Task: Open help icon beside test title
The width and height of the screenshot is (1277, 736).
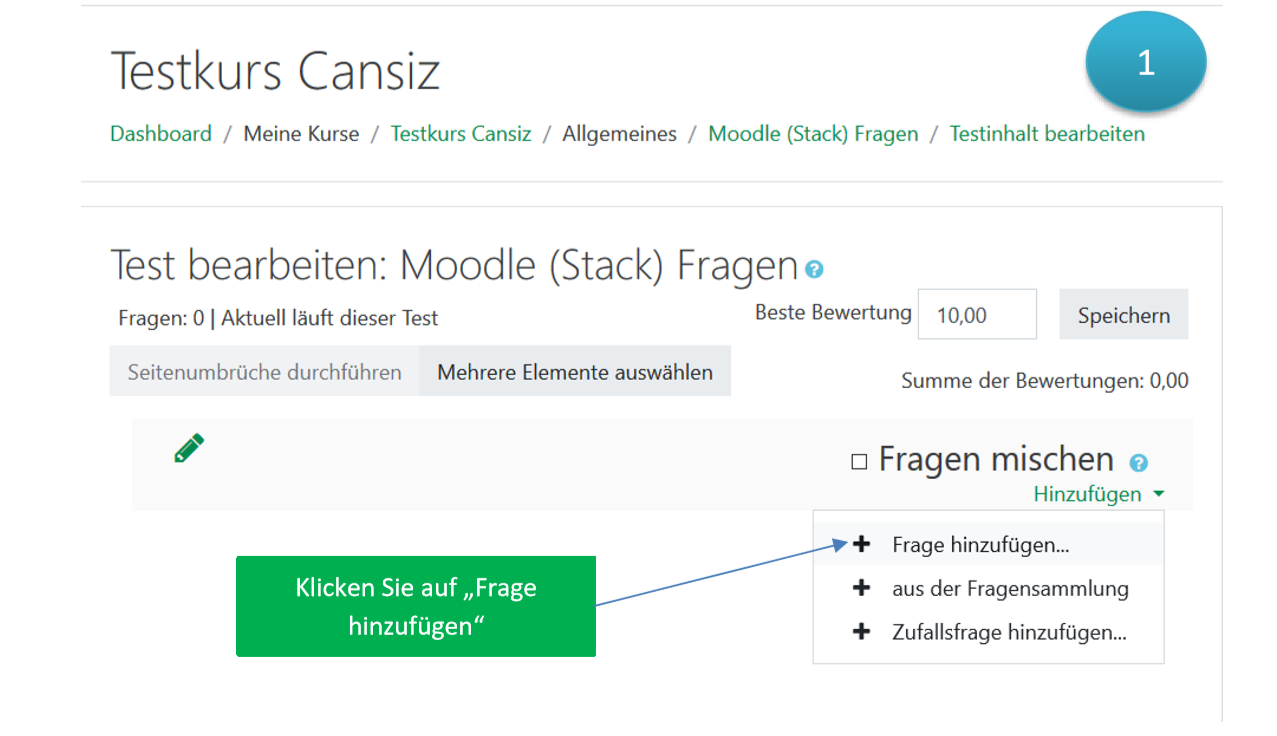Action: (x=815, y=269)
